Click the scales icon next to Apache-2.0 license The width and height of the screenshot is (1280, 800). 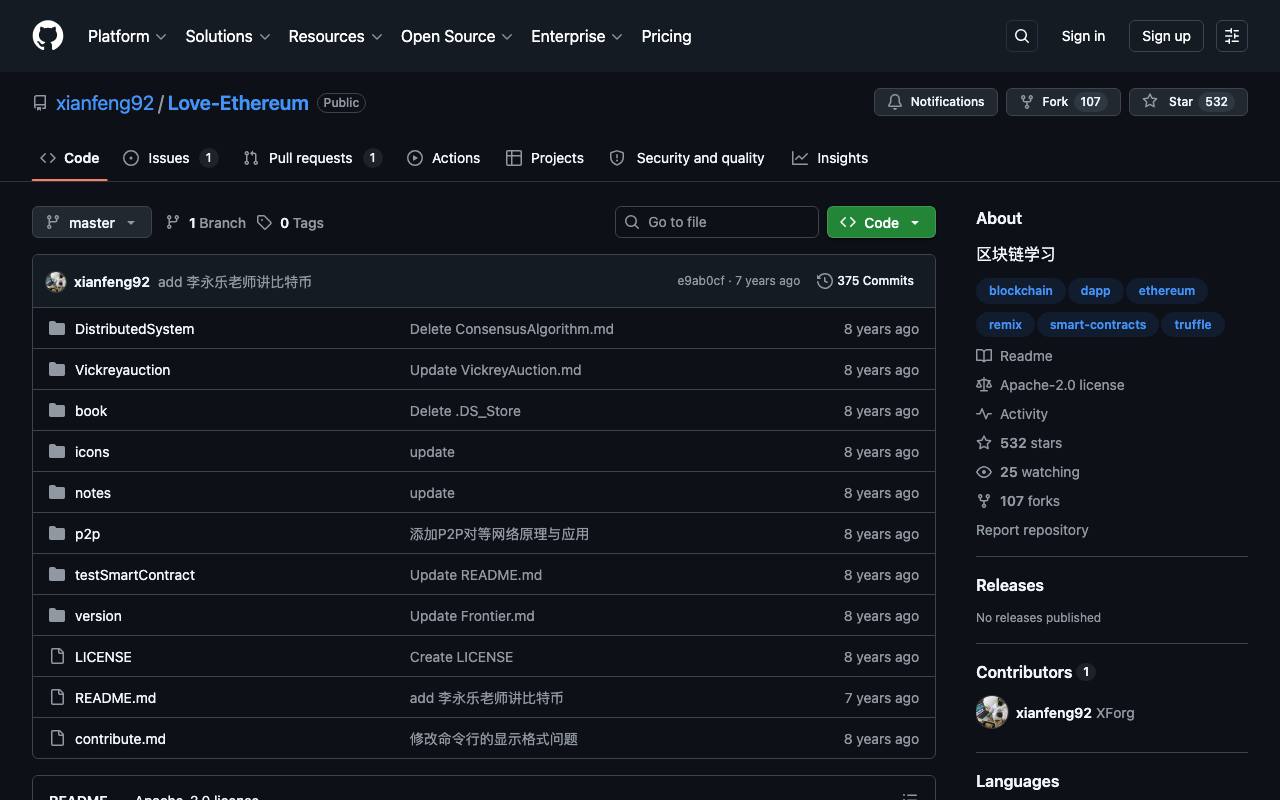point(984,385)
